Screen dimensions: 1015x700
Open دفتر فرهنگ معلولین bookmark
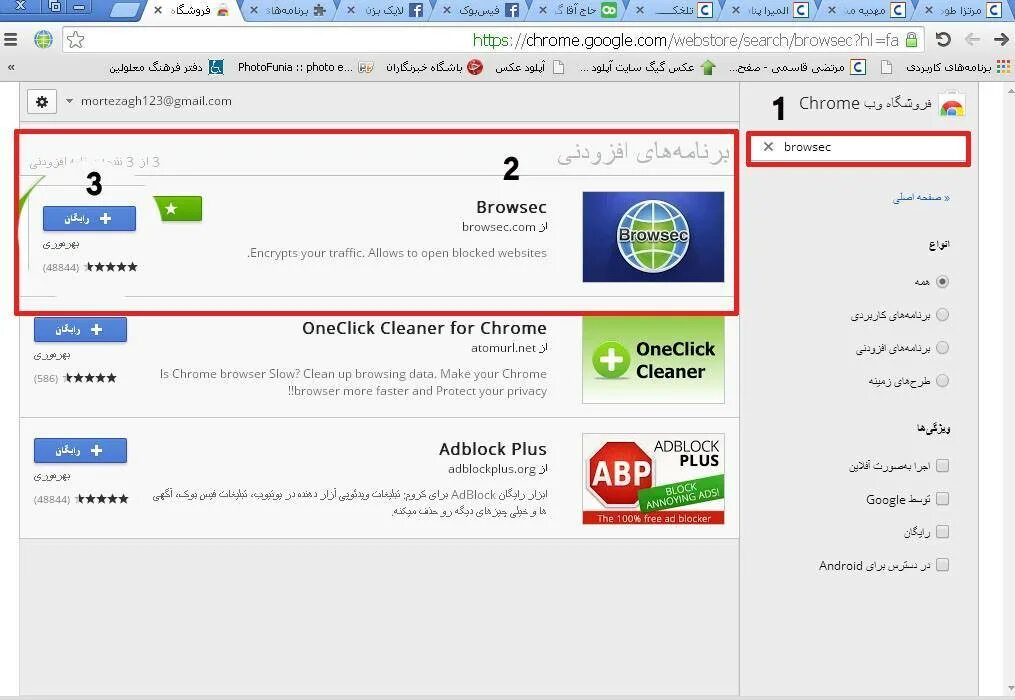(x=166, y=67)
